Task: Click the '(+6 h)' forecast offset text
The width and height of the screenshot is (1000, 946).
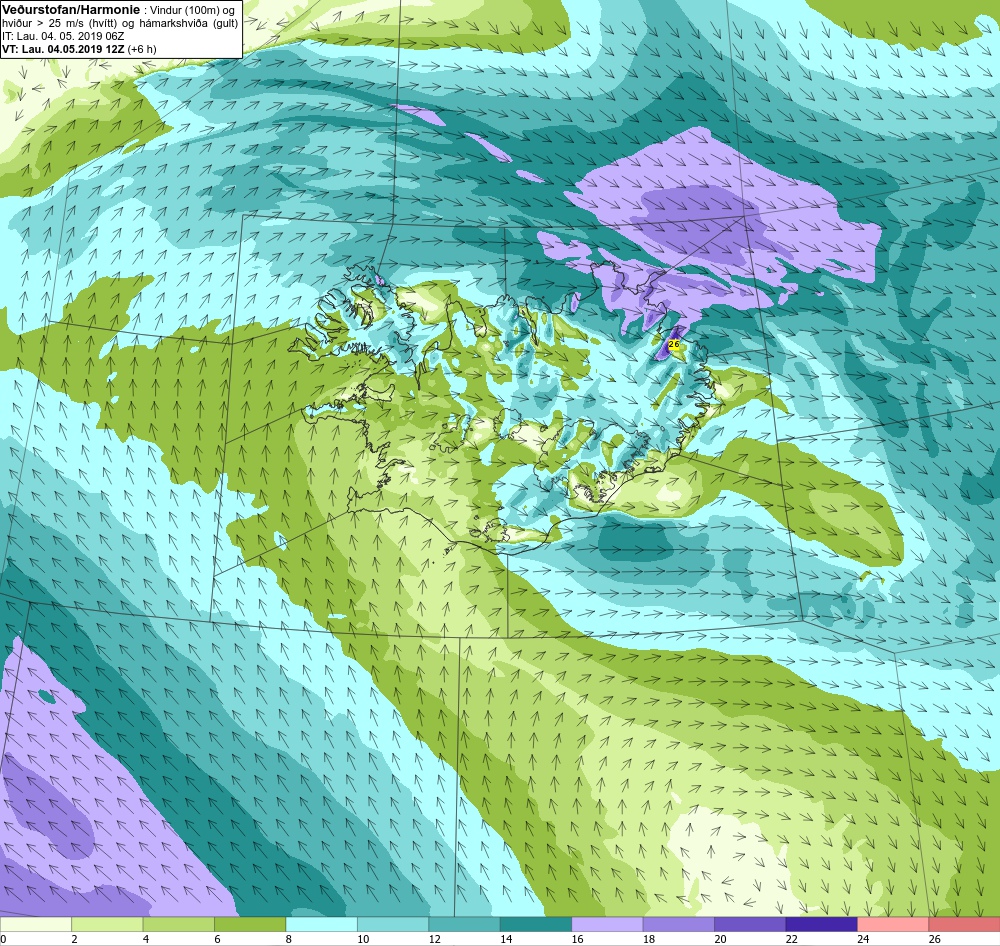Action: (x=142, y=49)
